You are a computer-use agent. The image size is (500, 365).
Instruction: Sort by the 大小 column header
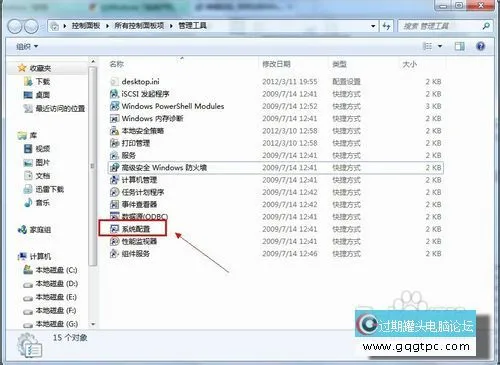[x=409, y=64]
